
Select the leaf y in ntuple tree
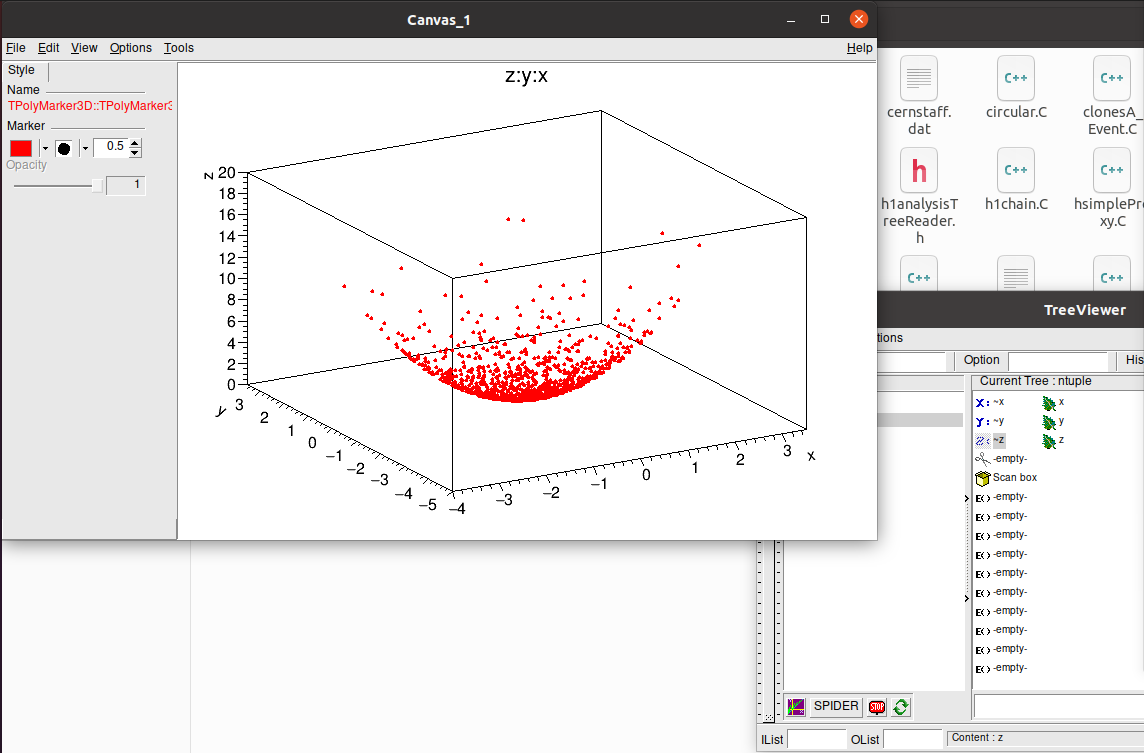point(1053,422)
